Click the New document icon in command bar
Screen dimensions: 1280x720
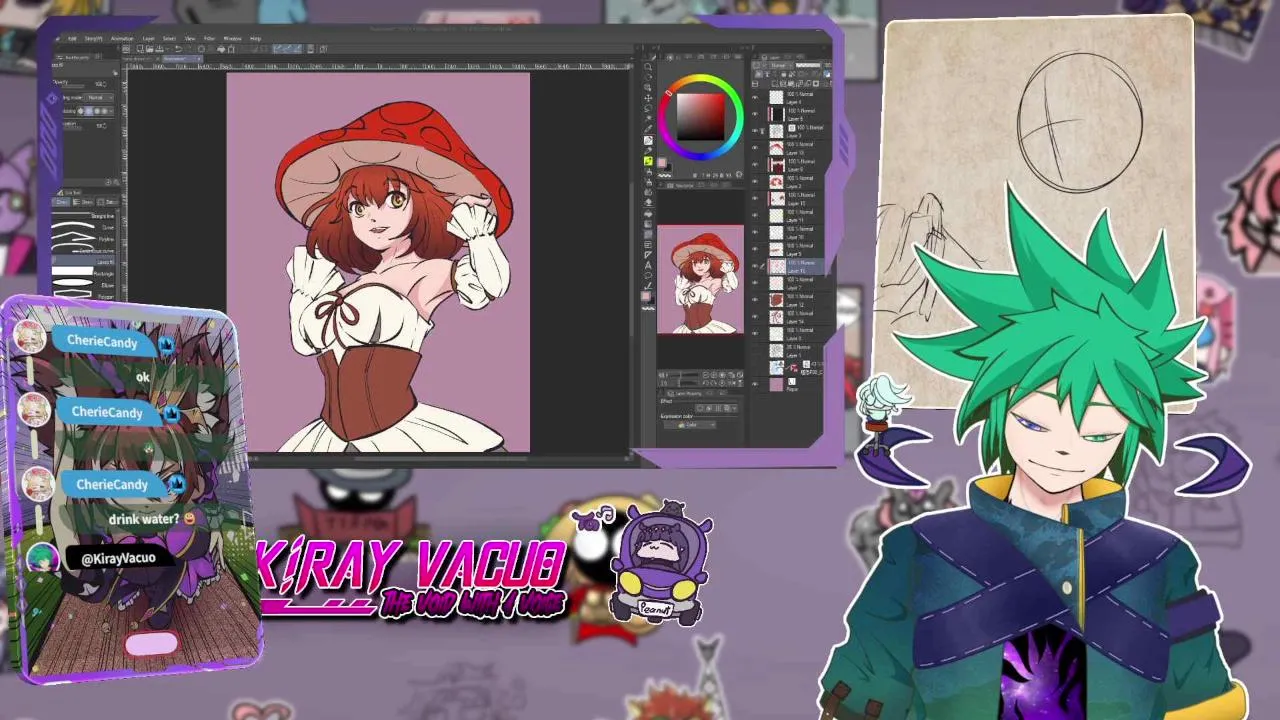coord(139,49)
